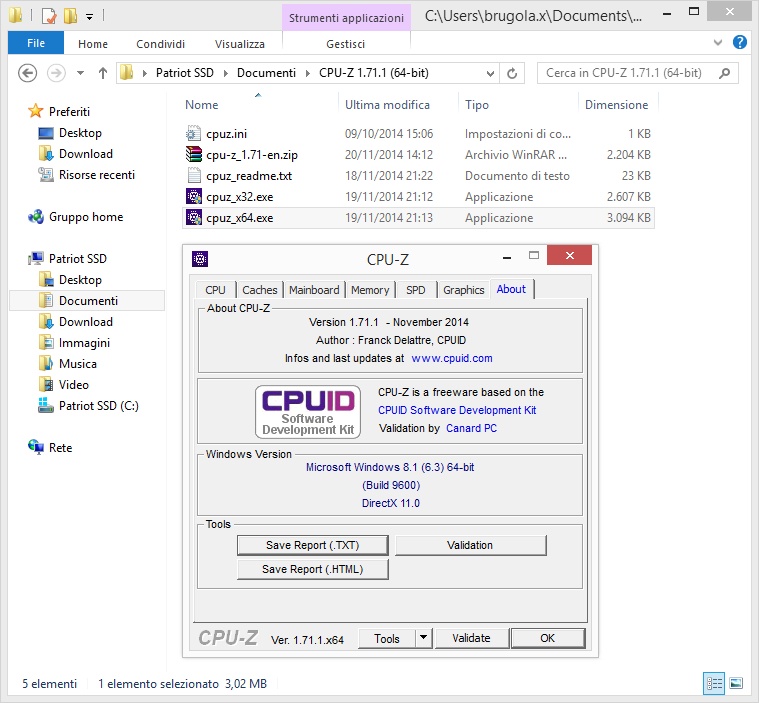Open Explorer help with the blue question mark
The image size is (759, 703).
point(739,43)
